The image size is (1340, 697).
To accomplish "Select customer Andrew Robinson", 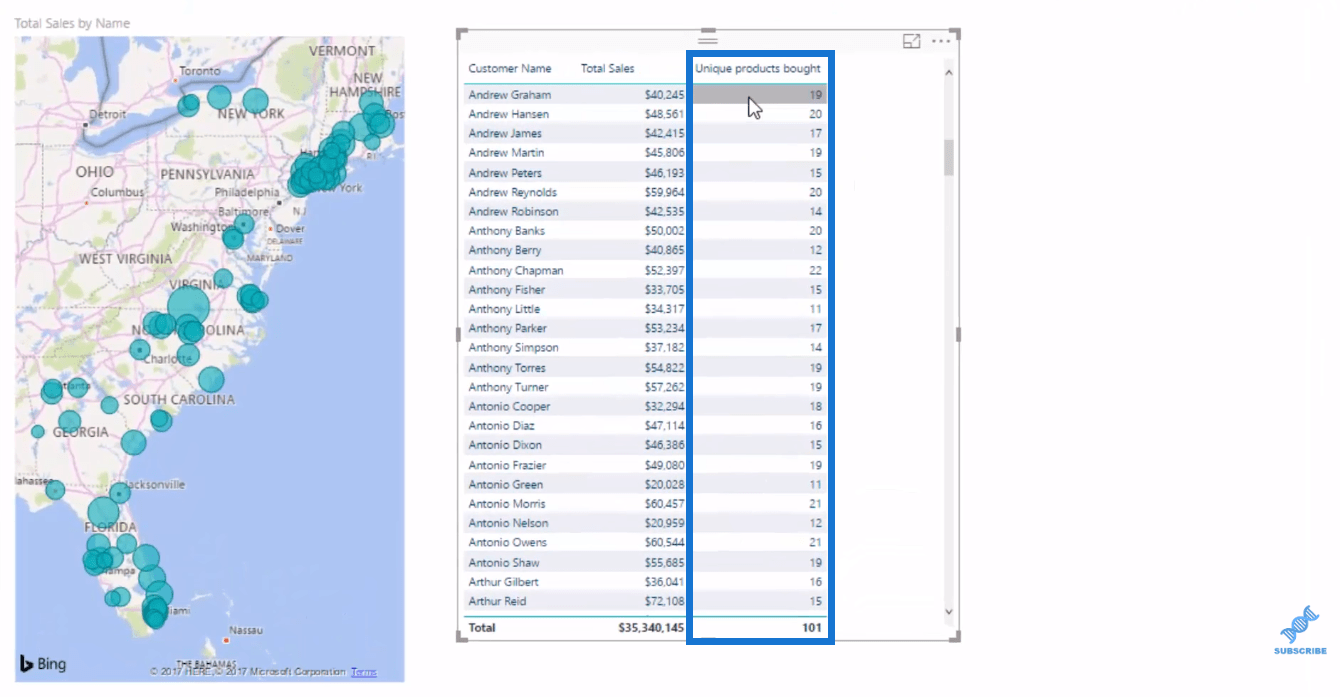I will 514,211.
